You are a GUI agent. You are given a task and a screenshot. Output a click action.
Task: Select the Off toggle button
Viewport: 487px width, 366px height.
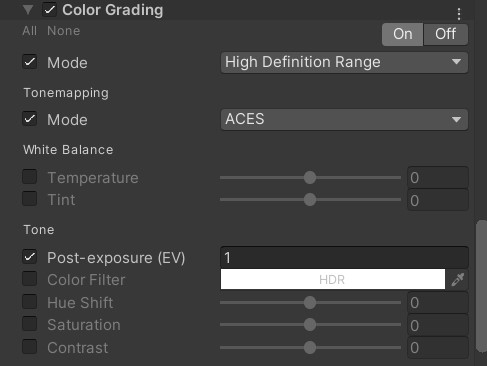446,34
